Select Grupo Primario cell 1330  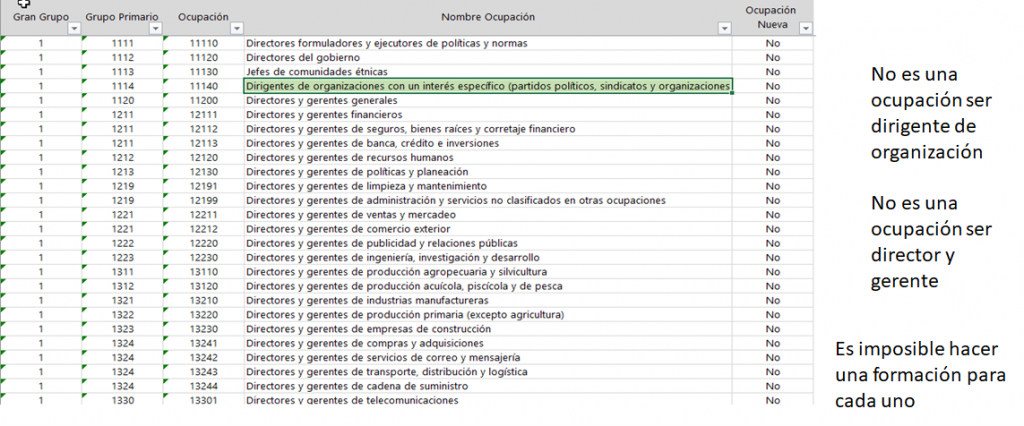[x=122, y=400]
